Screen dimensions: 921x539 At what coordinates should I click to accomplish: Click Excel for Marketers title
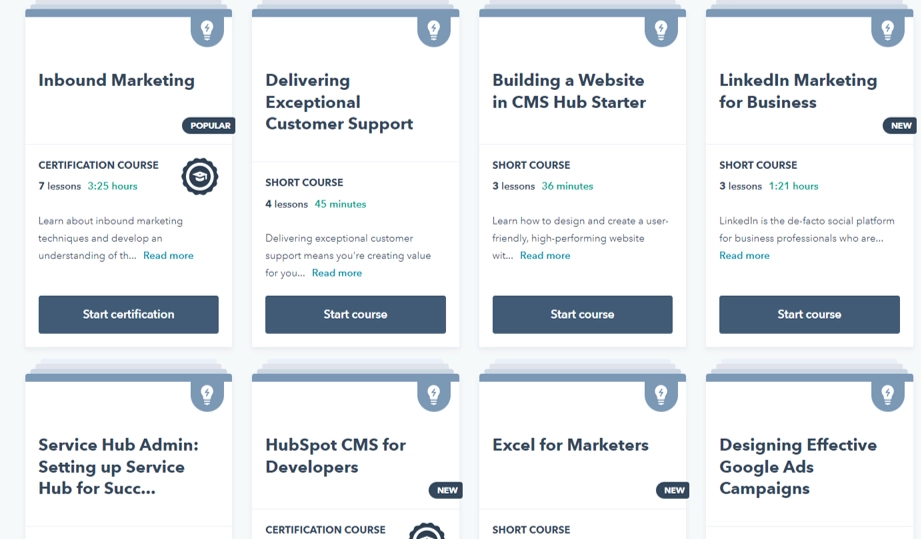[570, 445]
